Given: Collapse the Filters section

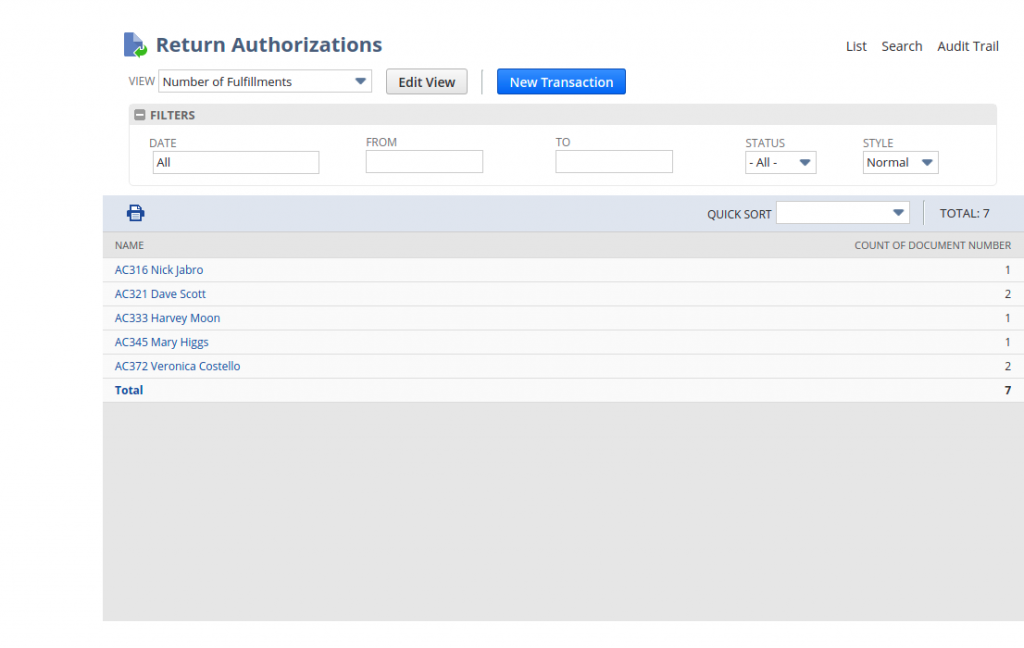Looking at the screenshot, I should click(x=139, y=114).
